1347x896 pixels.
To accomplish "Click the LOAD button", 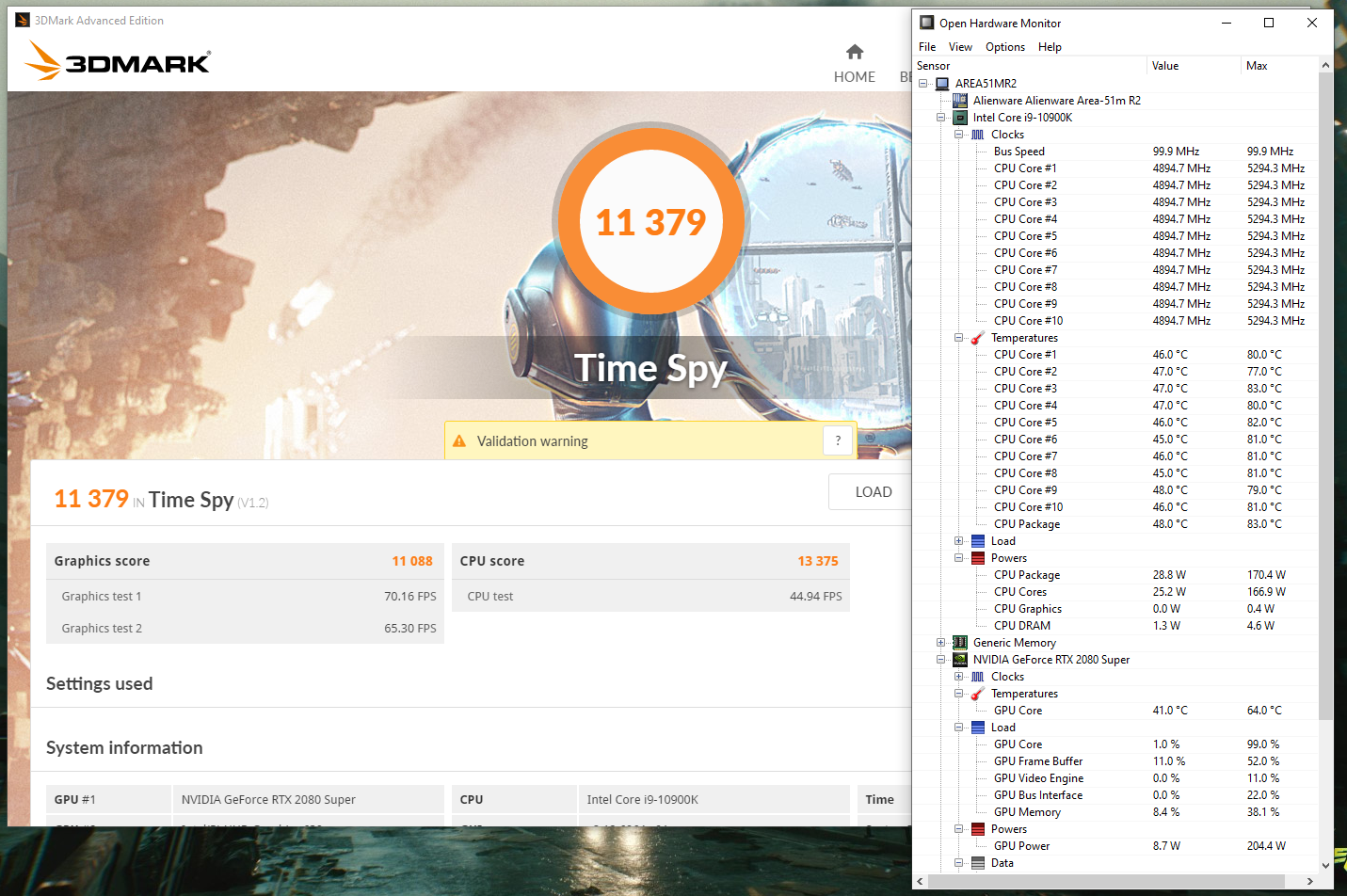I will pos(873,491).
